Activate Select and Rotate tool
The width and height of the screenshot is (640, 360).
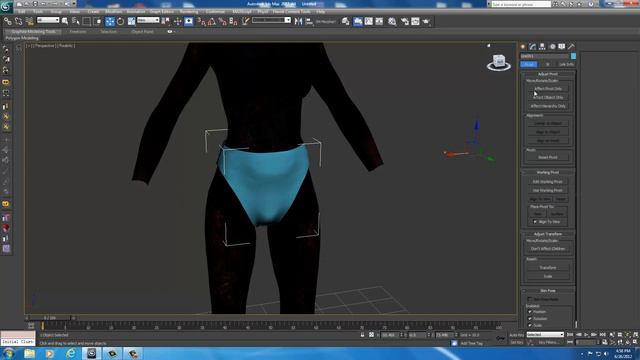coord(120,21)
